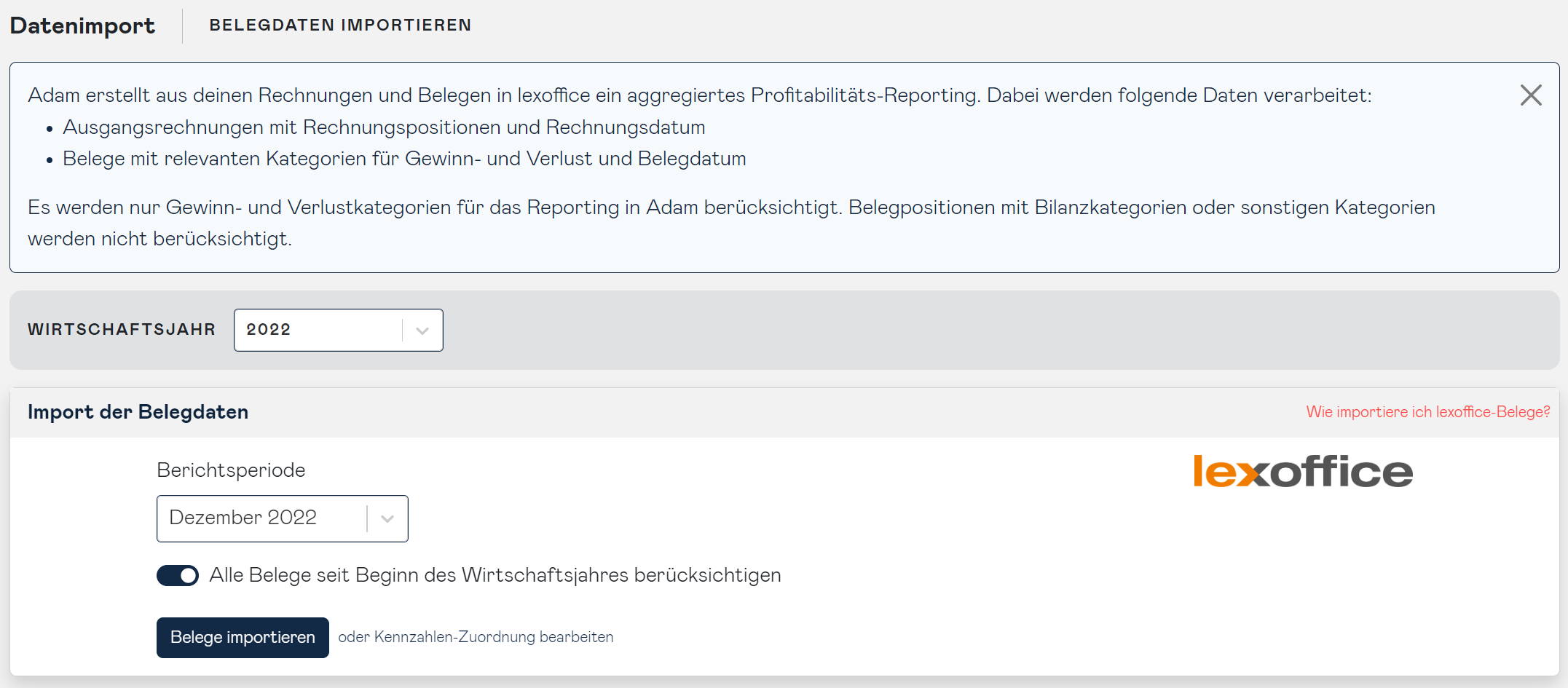
Task: Click the paragraph starting 'Es werden nur Gewinn-'
Action: (x=731, y=223)
